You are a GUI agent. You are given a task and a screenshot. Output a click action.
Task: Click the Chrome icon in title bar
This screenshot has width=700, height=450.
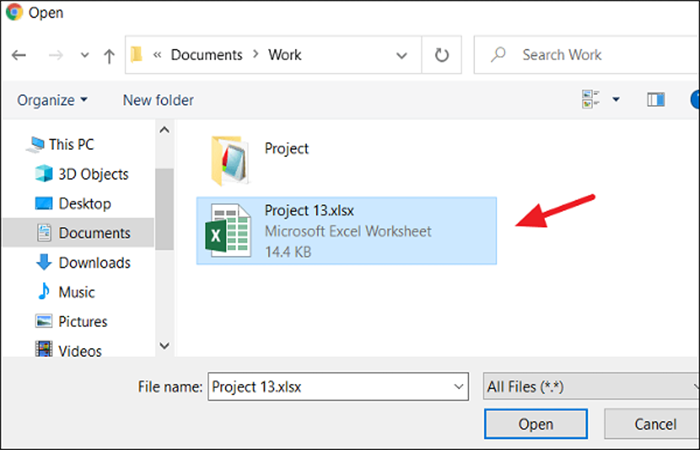14,12
